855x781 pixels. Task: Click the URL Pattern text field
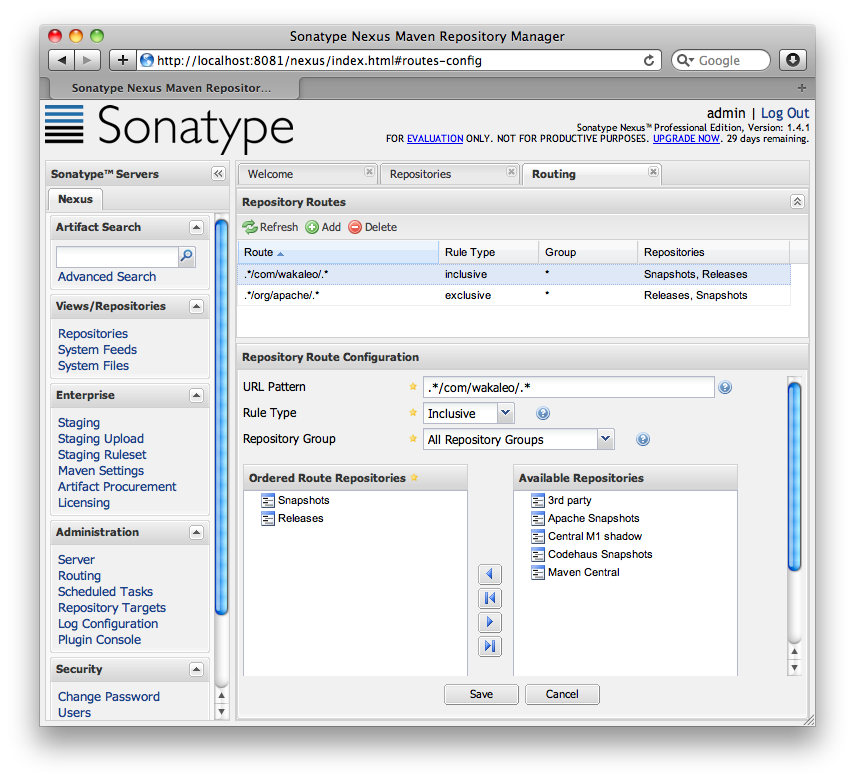(568, 387)
